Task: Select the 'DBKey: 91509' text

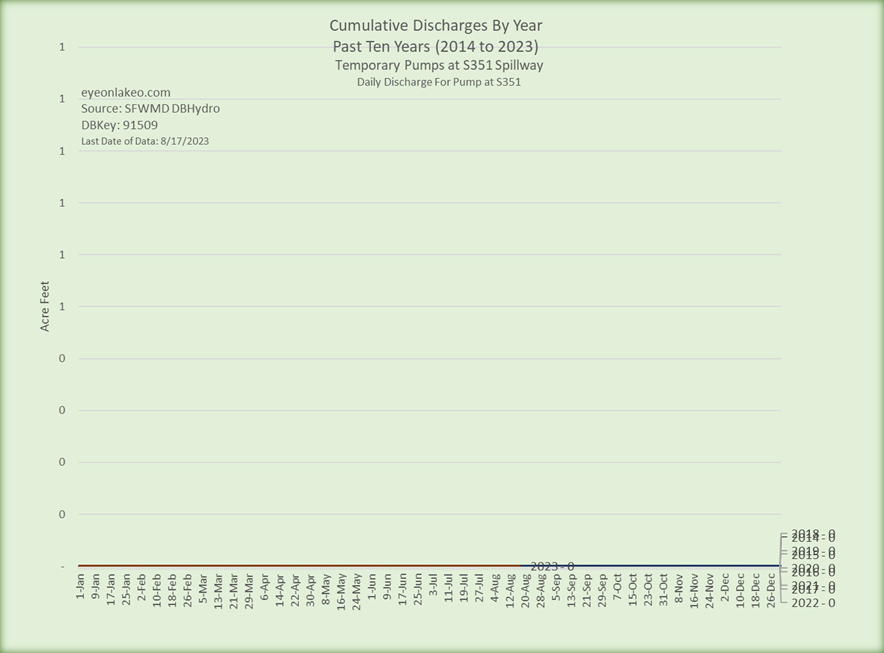Action: pos(119,125)
